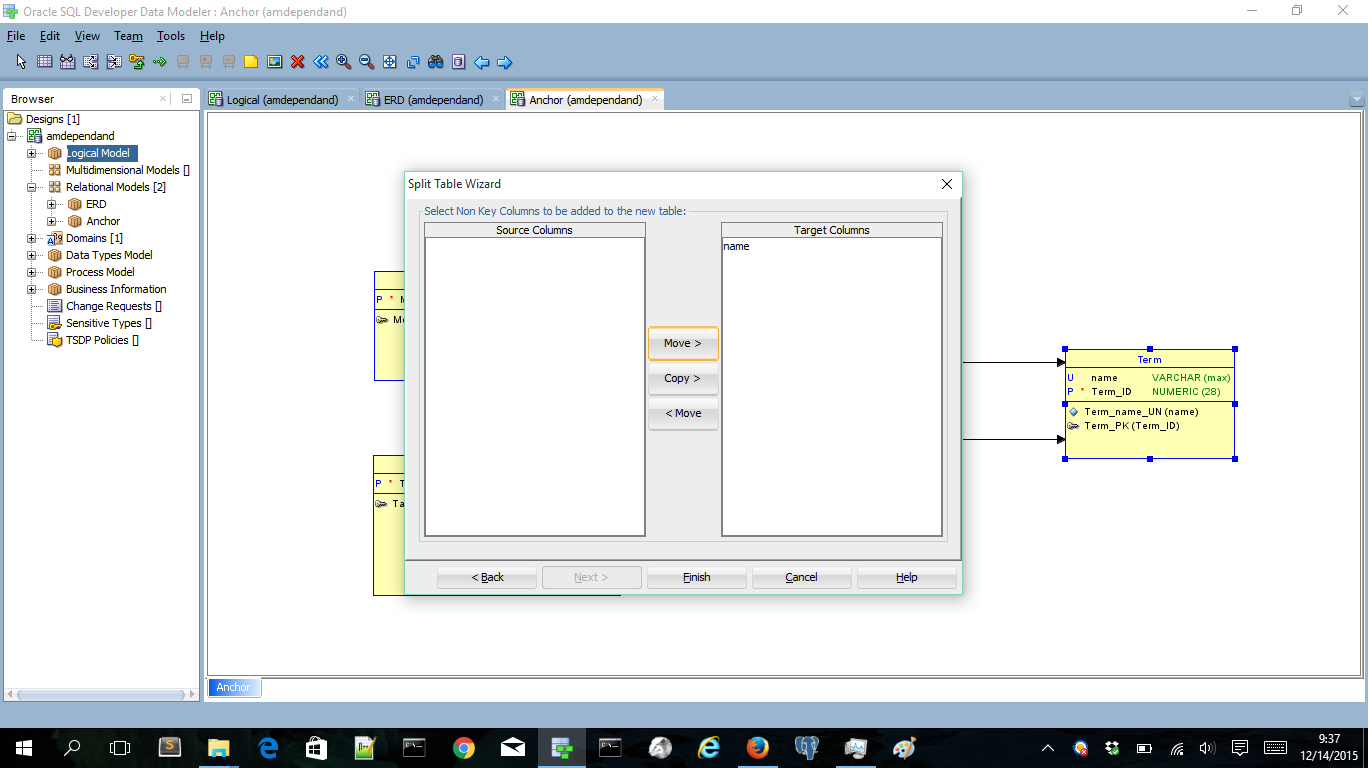Click the red X delete icon

coord(297,62)
